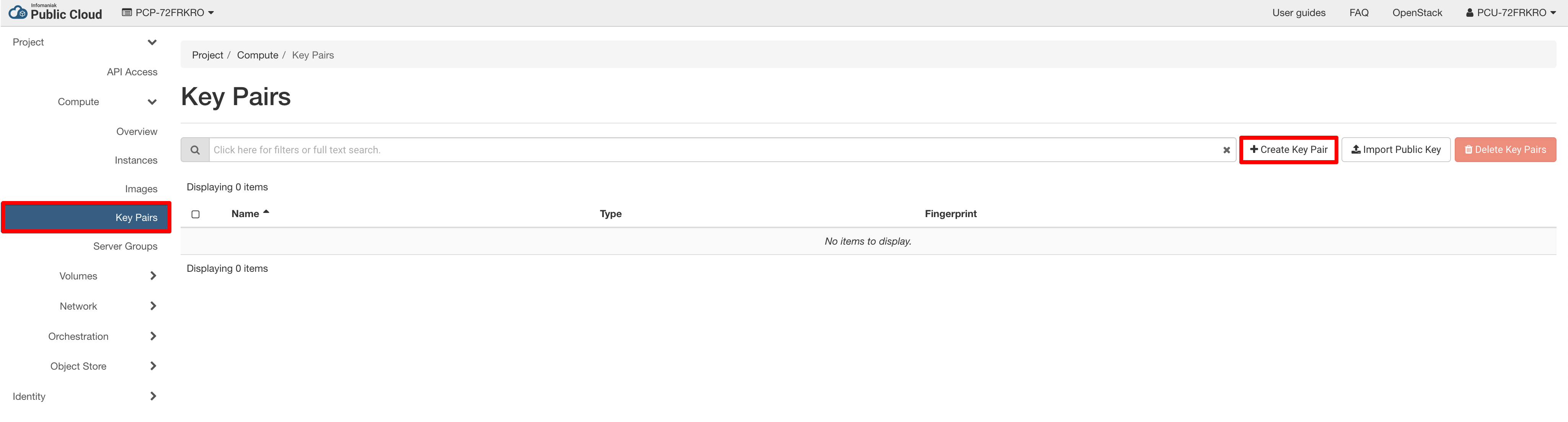Screen dimensions: 1568x422
Task: Open the FAQ link
Action: click(x=1359, y=13)
